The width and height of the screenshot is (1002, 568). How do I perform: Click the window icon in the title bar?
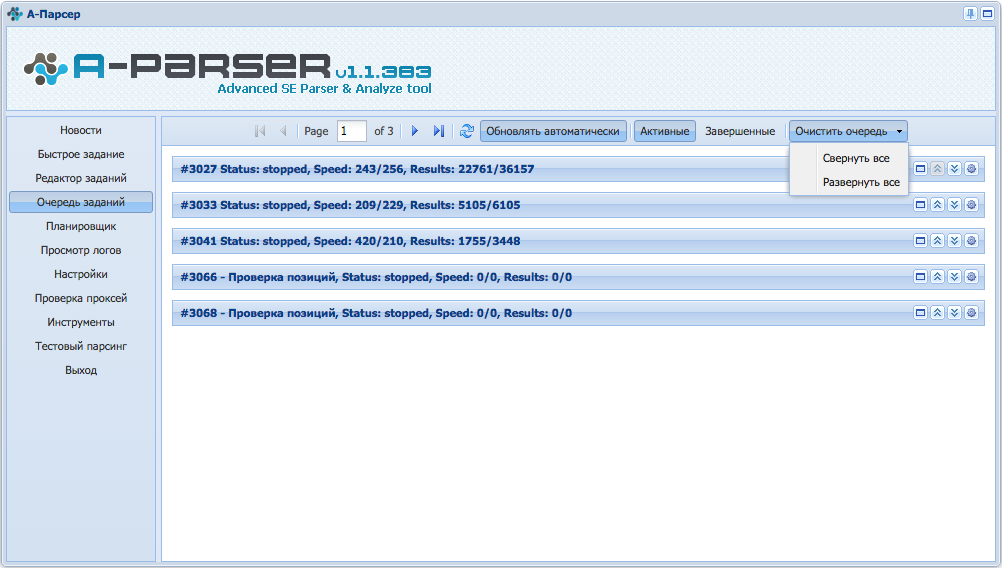[987, 13]
